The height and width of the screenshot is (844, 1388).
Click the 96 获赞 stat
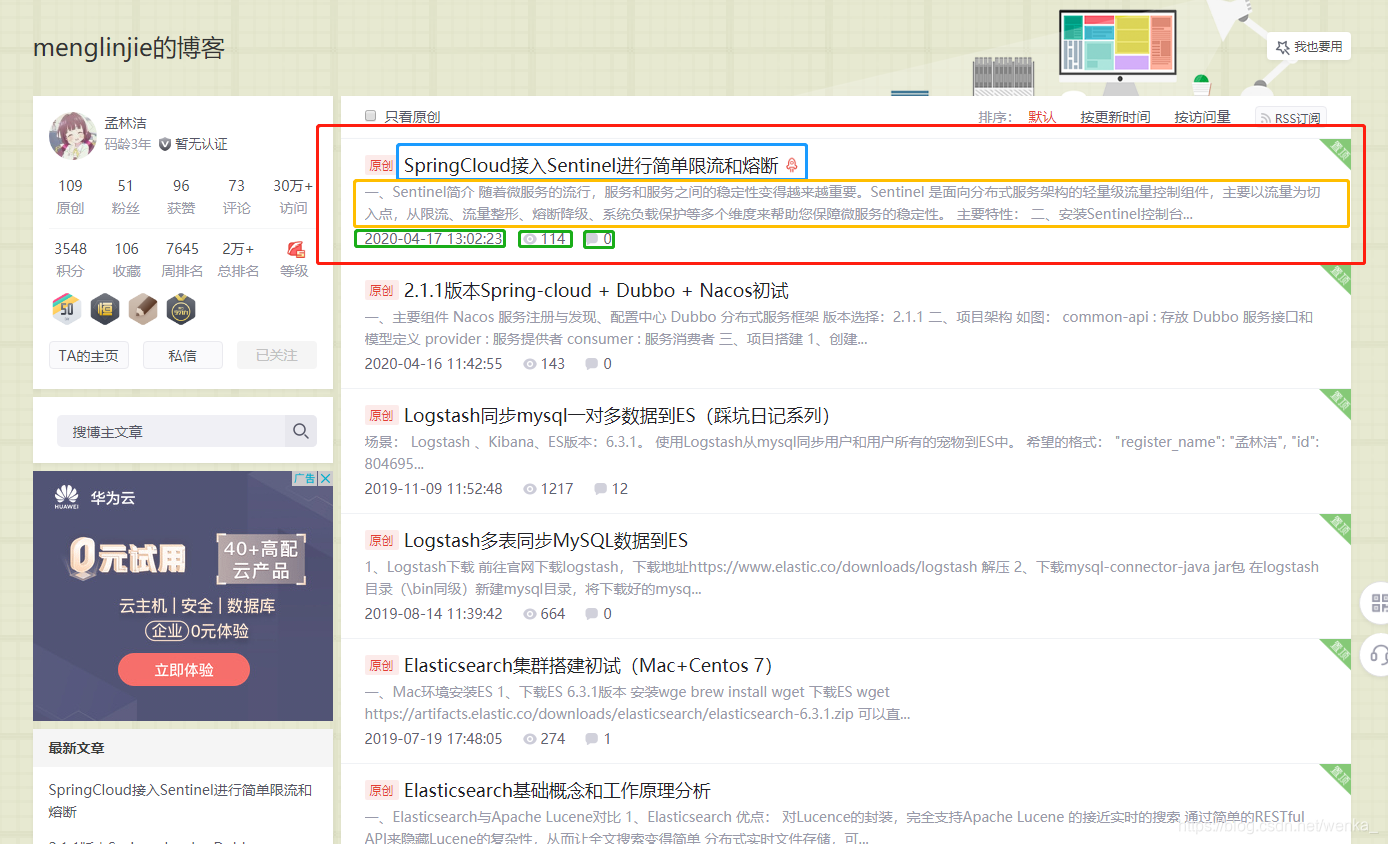(181, 197)
